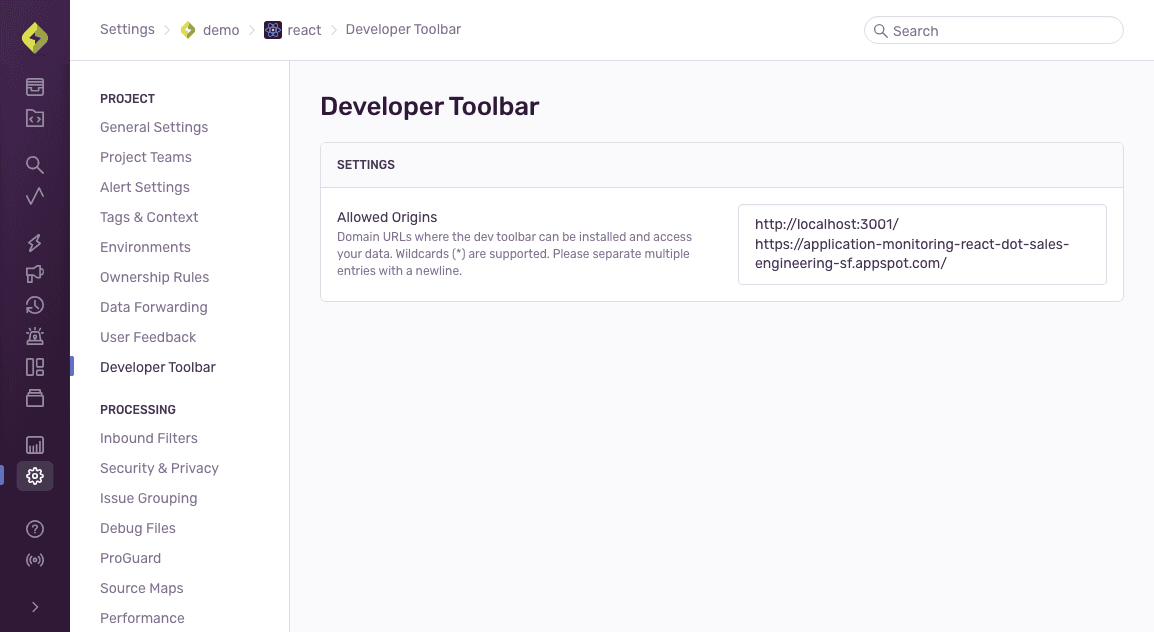The height and width of the screenshot is (632, 1154).
Task: Select the Discover magnifier icon
Action: click(x=34, y=164)
